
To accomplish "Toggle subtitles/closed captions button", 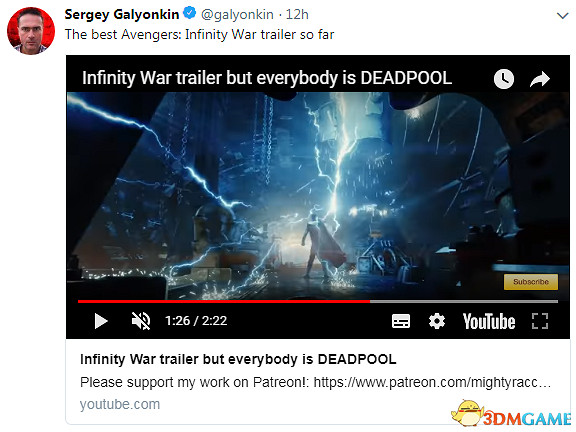I will [x=401, y=321].
